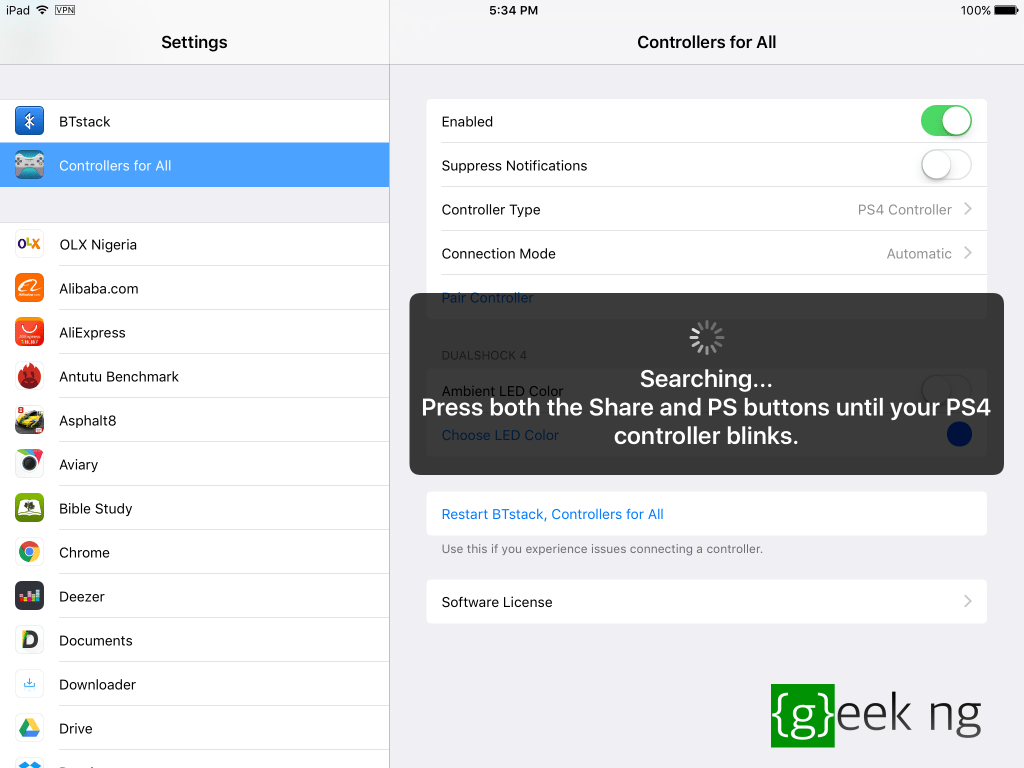Open Deezer settings row
1024x768 pixels.
coord(195,596)
